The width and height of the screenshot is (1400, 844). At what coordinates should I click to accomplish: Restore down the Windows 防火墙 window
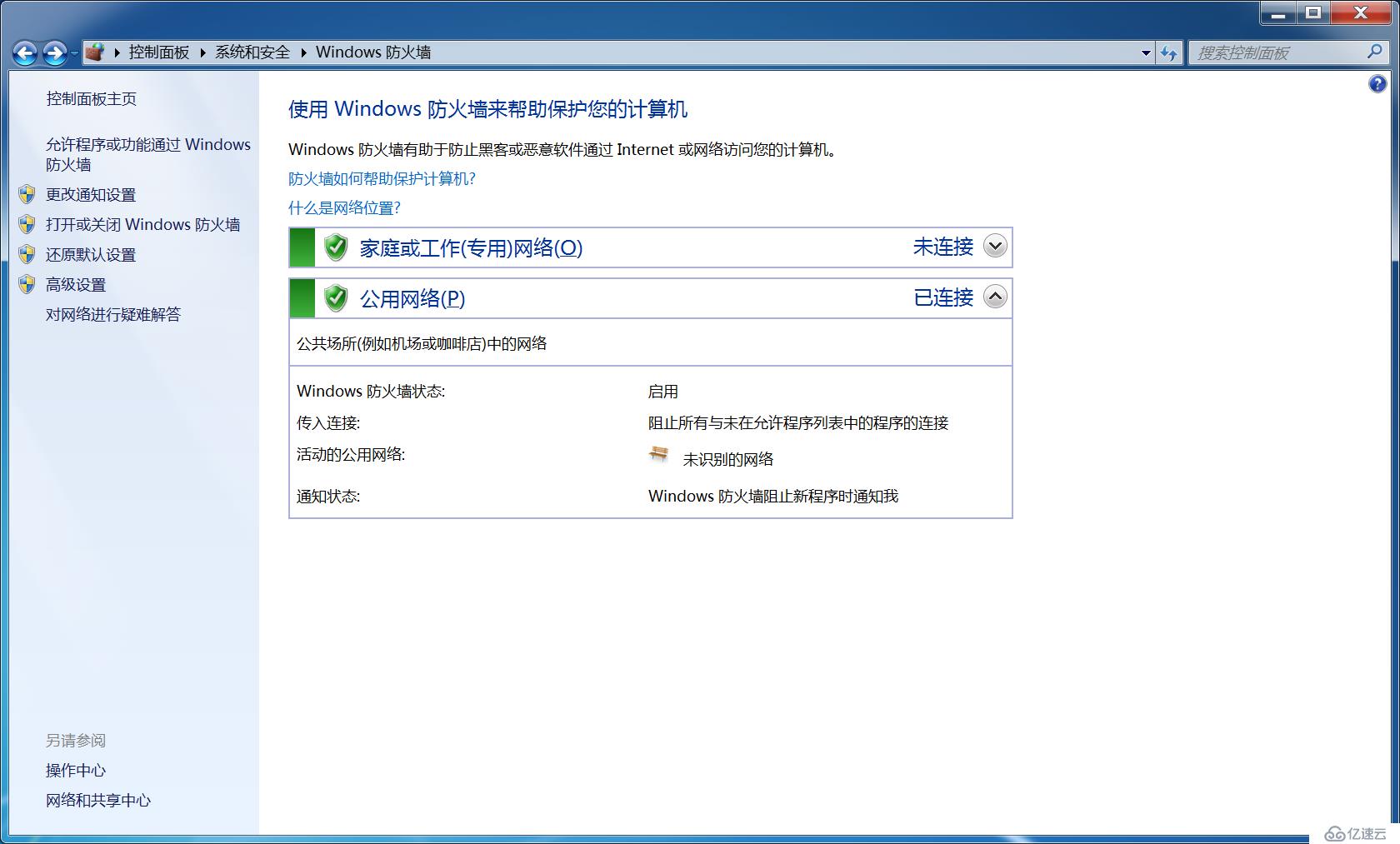point(1313,12)
